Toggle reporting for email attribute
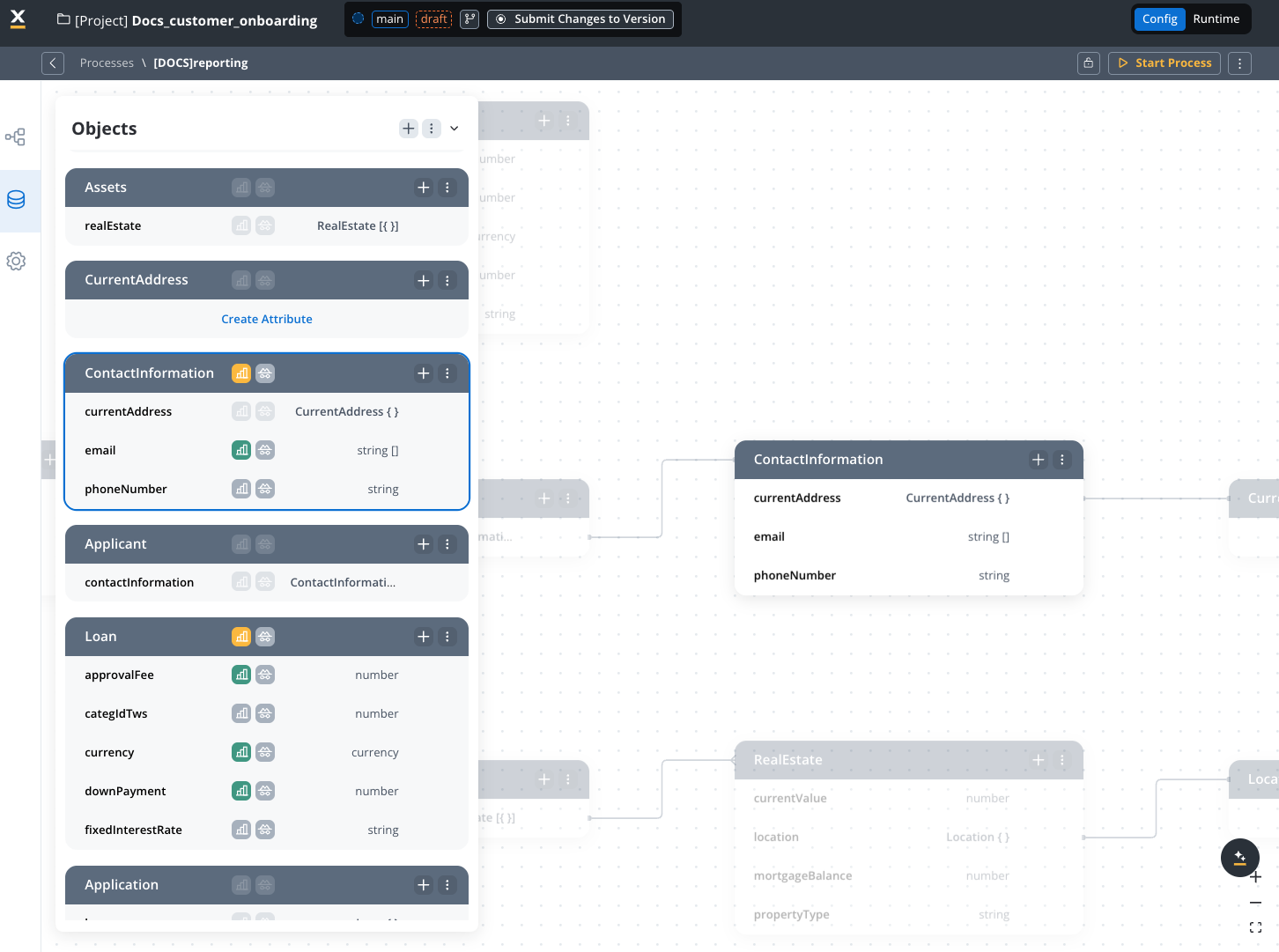 coord(241,450)
